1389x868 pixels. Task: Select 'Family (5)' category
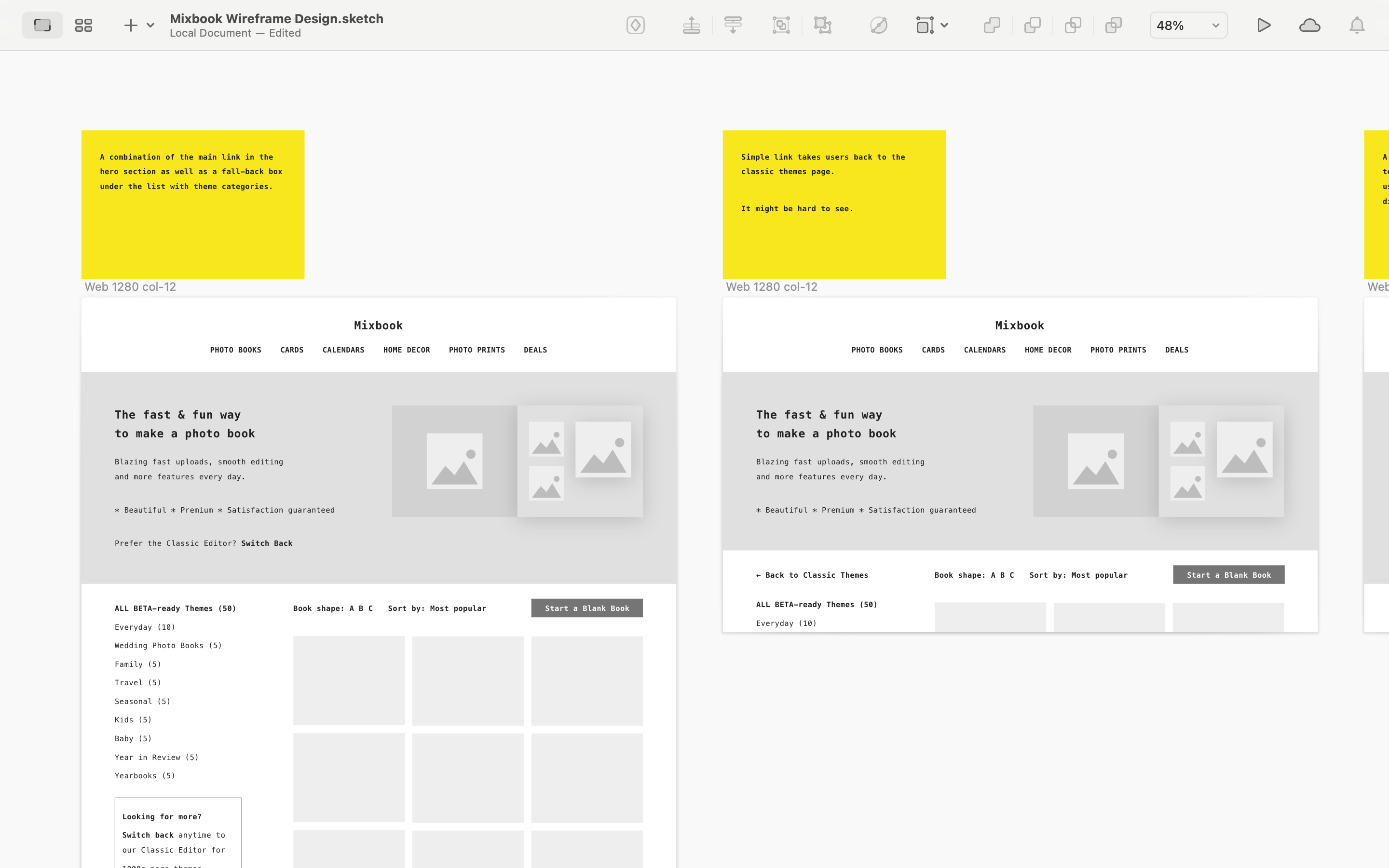138,664
